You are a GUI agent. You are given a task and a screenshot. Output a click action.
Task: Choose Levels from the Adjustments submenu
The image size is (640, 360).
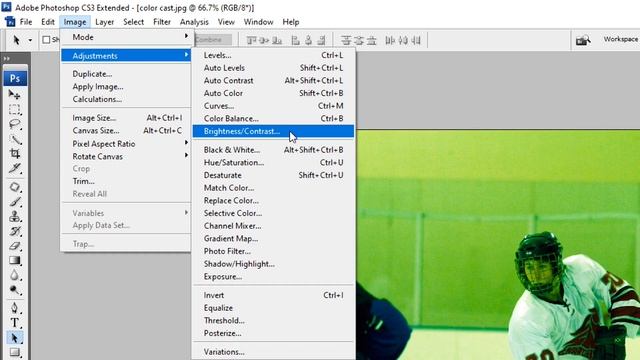click(x=273, y=55)
